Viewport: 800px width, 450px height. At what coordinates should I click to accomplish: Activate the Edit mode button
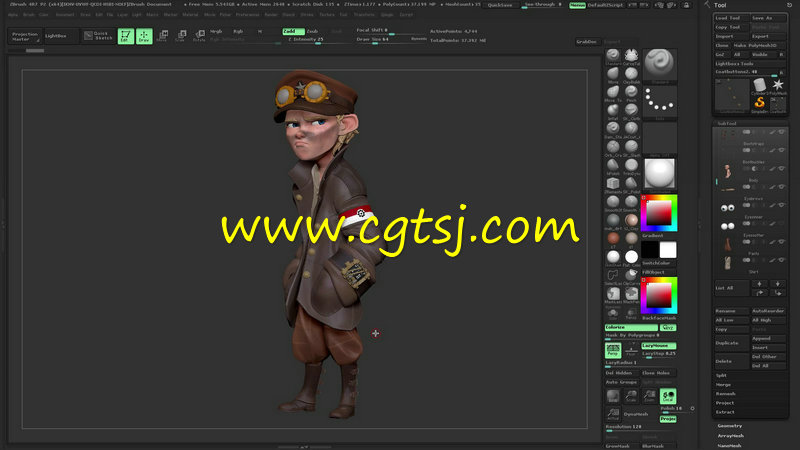[126, 36]
